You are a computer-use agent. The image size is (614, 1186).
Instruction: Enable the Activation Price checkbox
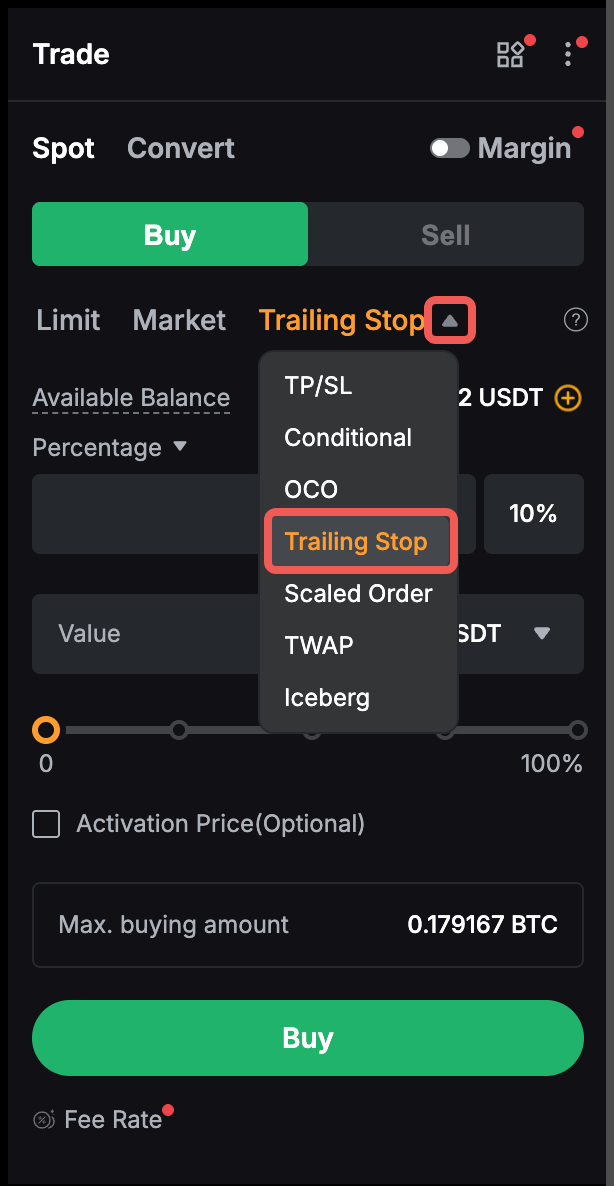point(46,824)
